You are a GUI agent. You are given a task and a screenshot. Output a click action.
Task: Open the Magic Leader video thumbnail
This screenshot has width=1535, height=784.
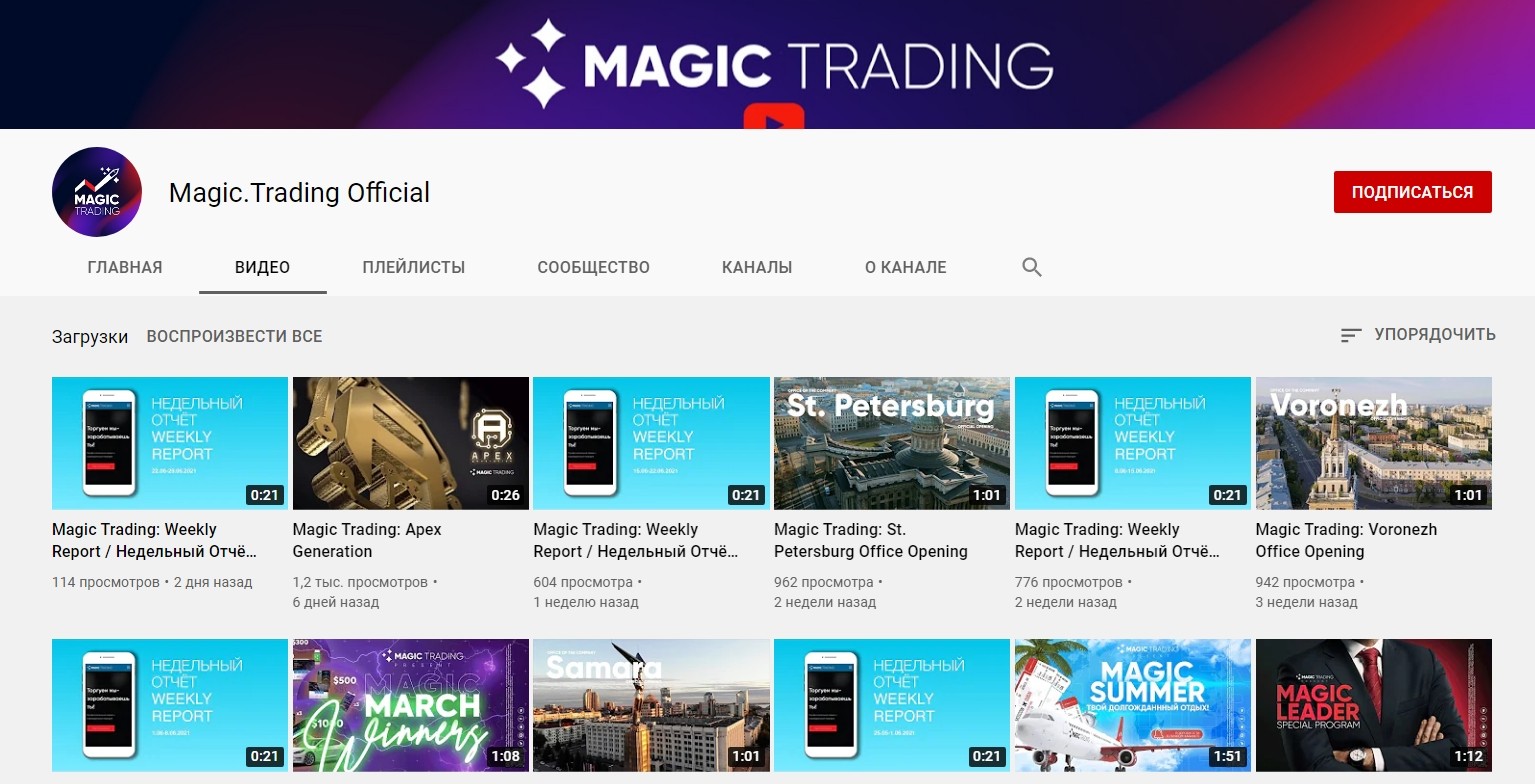click(x=1374, y=705)
